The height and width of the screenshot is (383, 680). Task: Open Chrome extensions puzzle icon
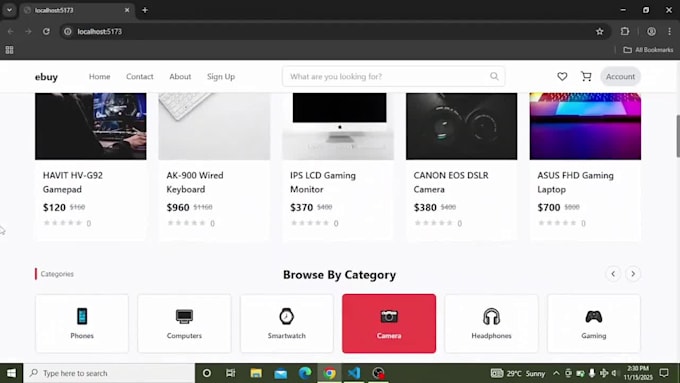click(624, 31)
